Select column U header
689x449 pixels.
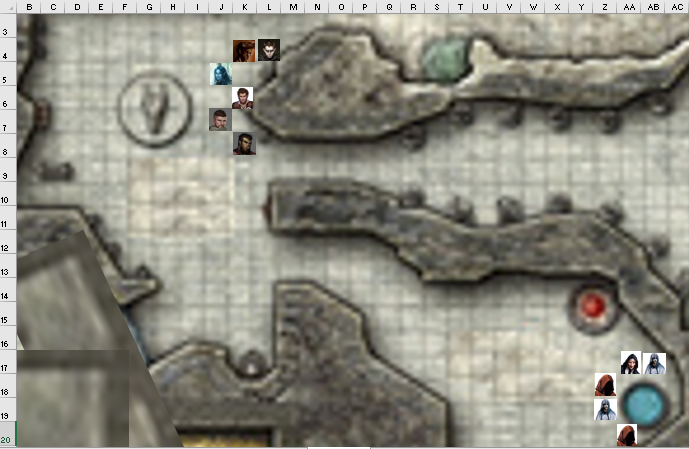pos(485,7)
